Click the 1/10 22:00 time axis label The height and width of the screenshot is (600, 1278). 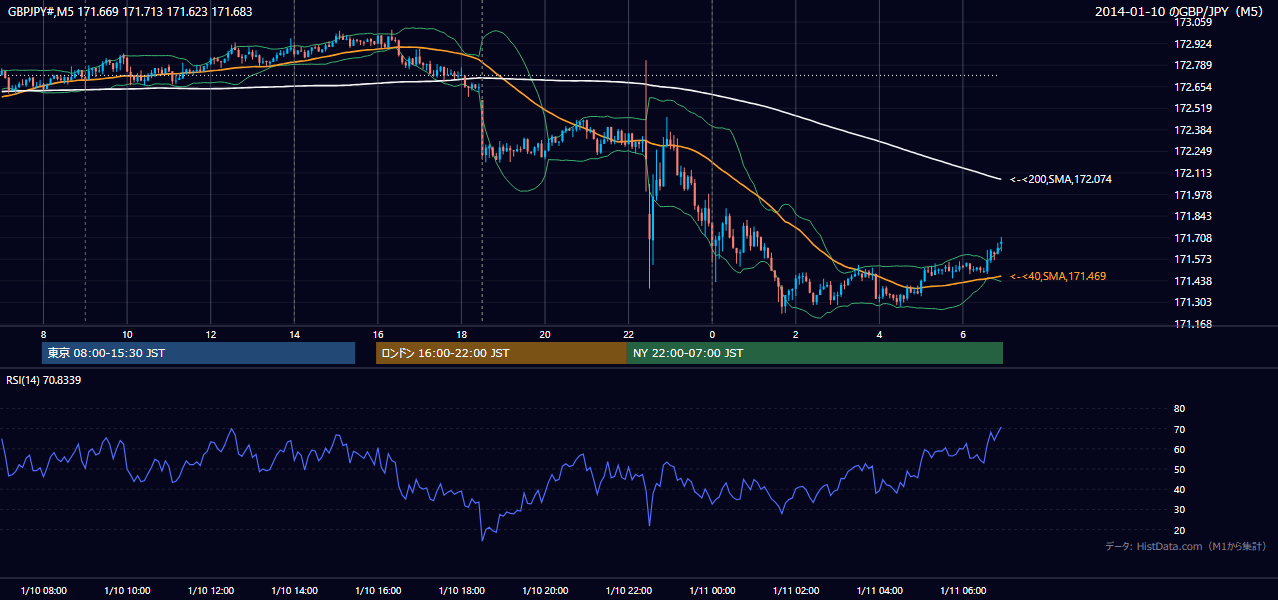(x=628, y=590)
